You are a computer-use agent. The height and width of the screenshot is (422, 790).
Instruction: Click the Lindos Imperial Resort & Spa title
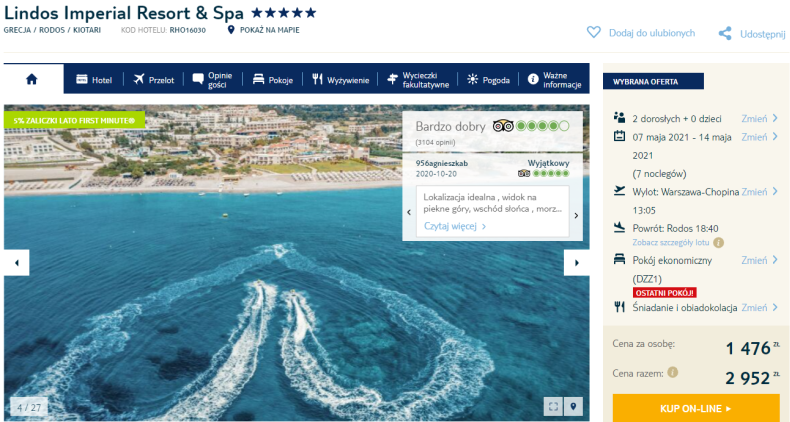124,13
